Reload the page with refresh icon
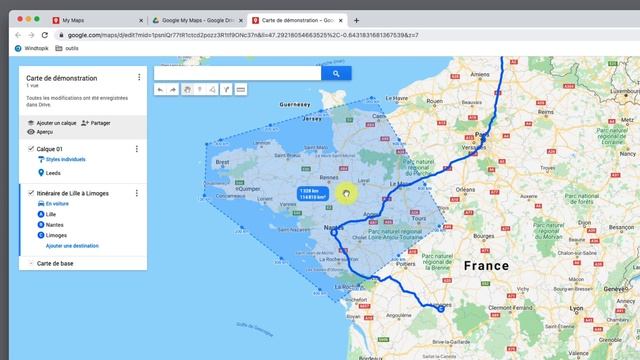 click(x=45, y=35)
